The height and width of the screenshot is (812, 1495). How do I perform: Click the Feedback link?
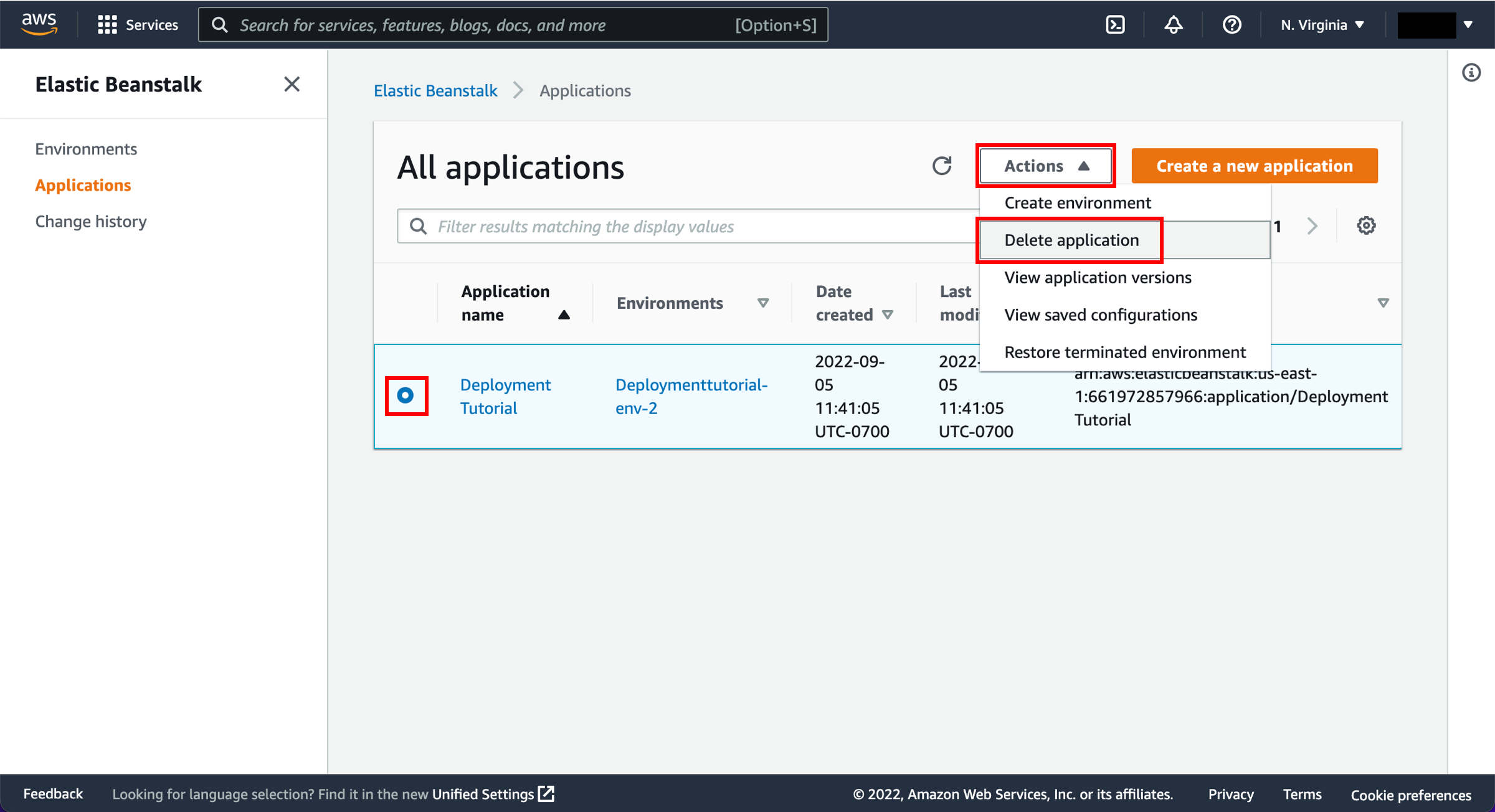(x=53, y=794)
